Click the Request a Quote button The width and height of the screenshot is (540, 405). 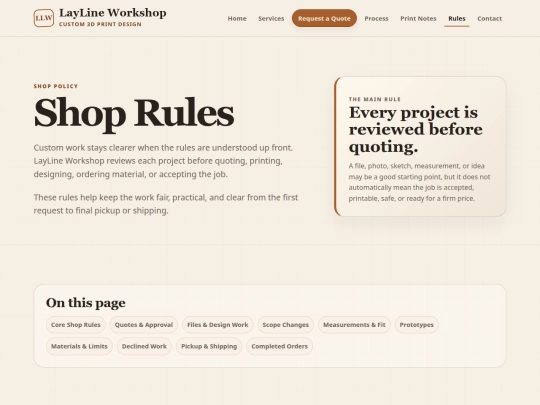324,18
